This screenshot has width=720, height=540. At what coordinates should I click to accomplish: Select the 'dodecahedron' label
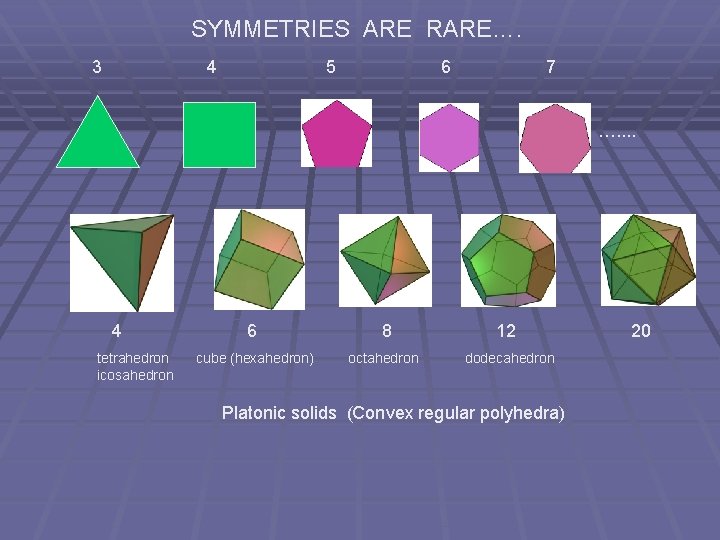tap(510, 358)
